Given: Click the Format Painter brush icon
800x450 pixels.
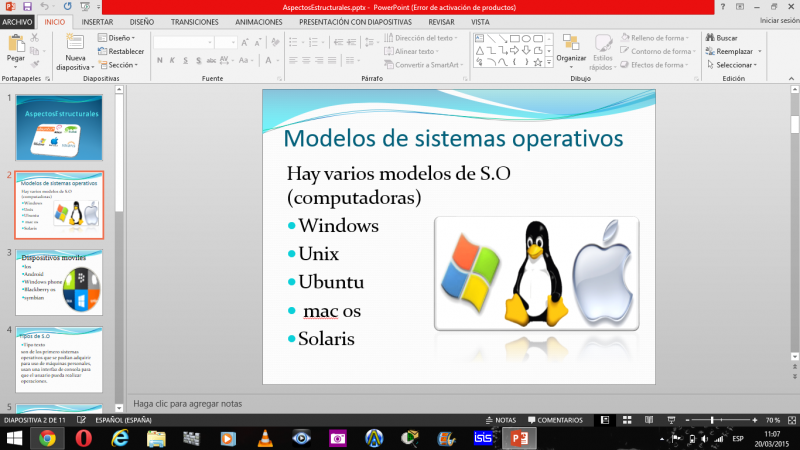Looking at the screenshot, I should [x=35, y=64].
